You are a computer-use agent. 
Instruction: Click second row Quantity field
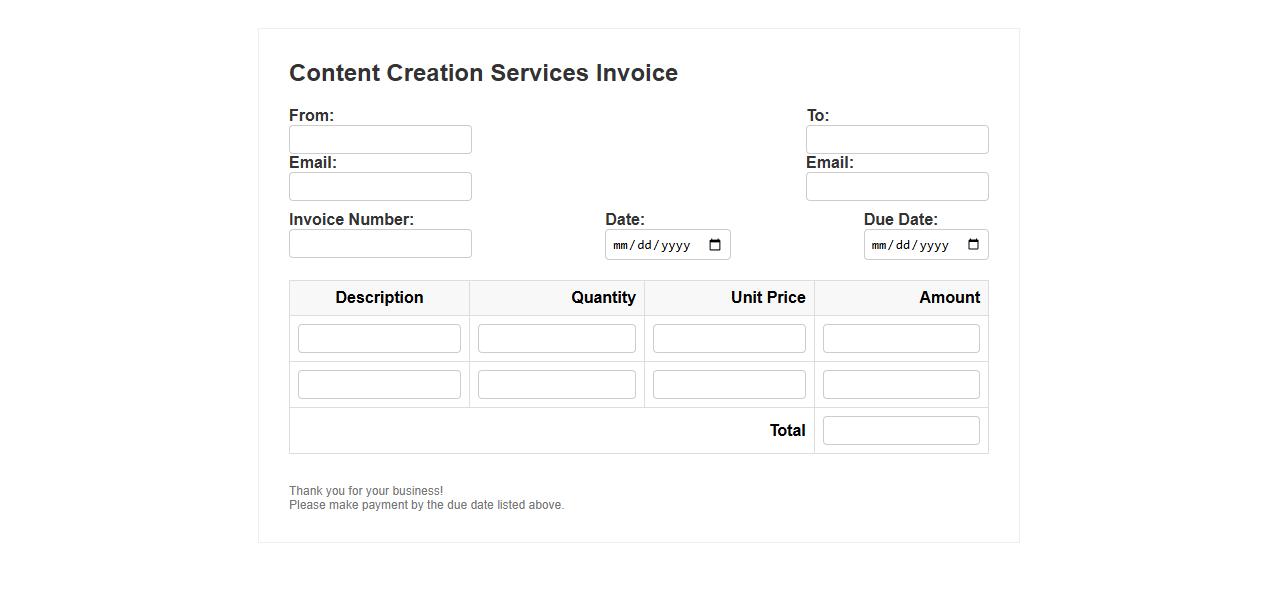[556, 385]
